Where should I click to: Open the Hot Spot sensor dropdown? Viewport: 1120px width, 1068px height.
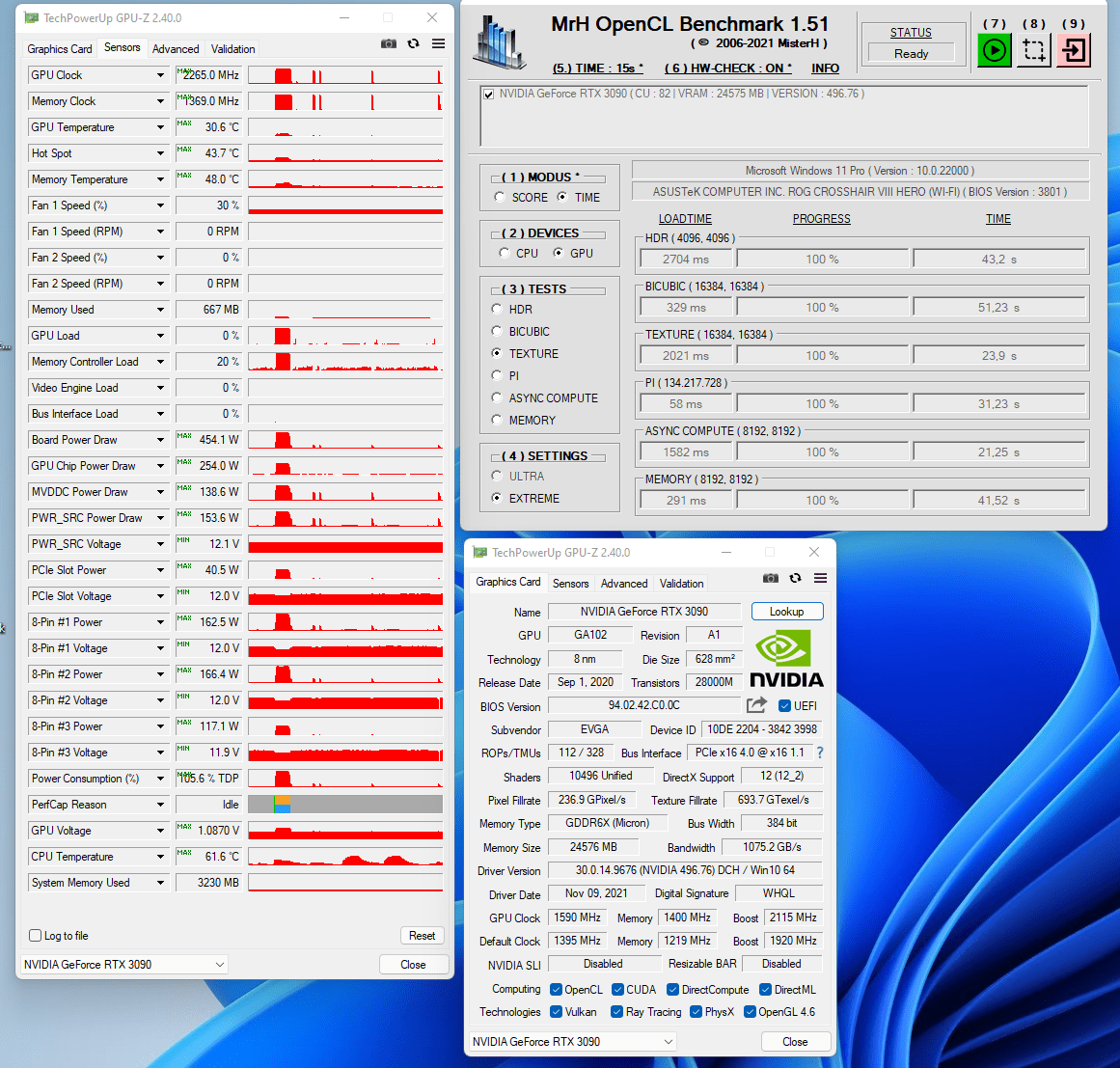pos(160,153)
